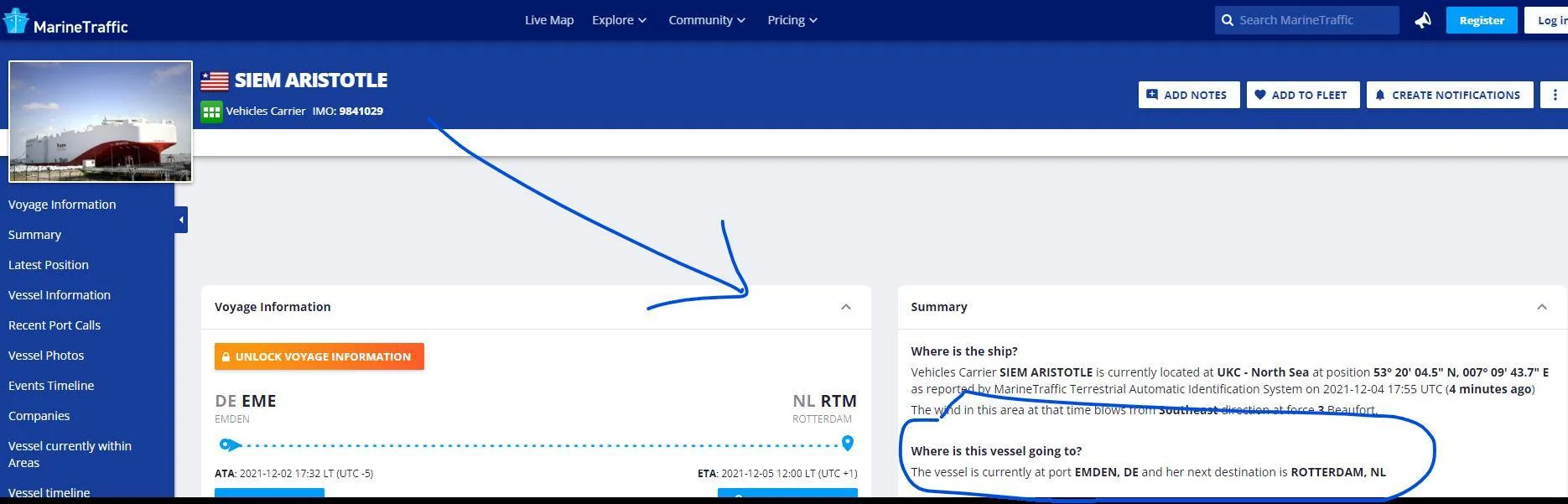1568x504 pixels.
Task: Collapse the left sidebar with arrow toggle
Action: click(181, 220)
